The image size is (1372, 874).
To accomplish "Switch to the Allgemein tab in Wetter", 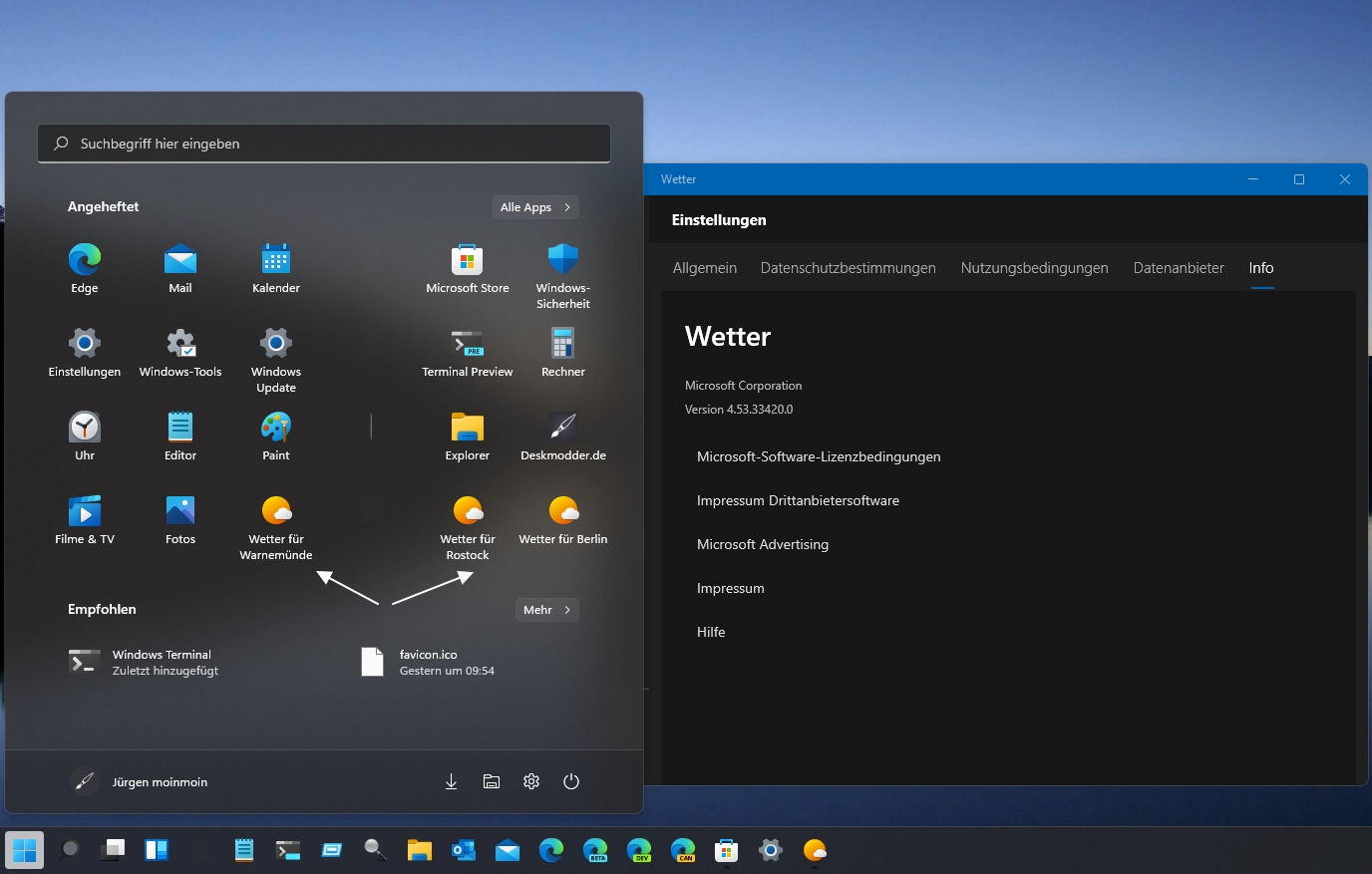I will pos(705,268).
